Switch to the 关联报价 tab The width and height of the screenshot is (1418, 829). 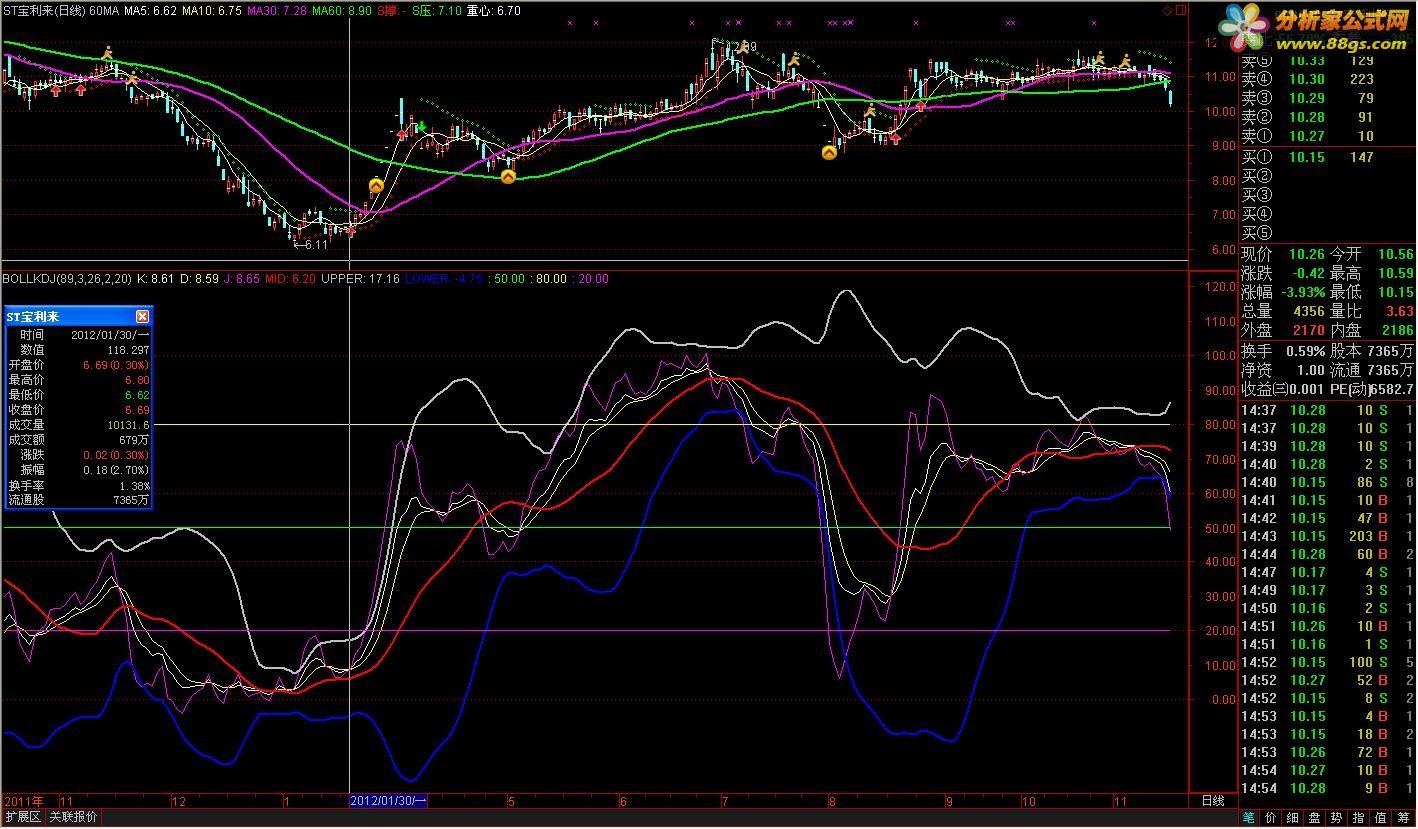74,818
